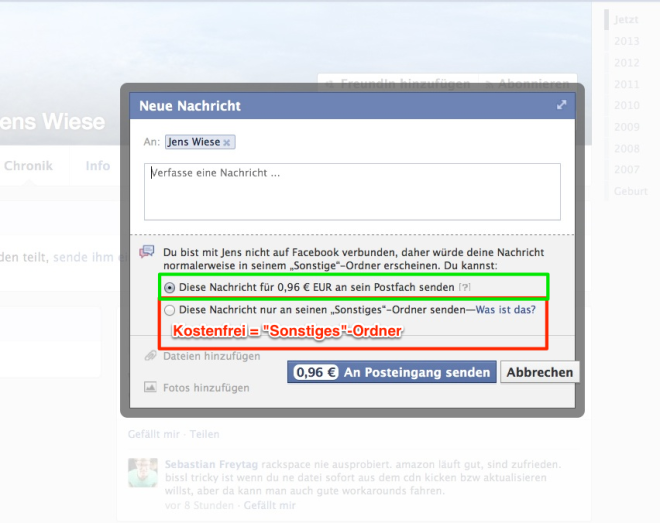Jump to 2012 in the timeline
The width and height of the screenshot is (660, 523).
(626, 63)
